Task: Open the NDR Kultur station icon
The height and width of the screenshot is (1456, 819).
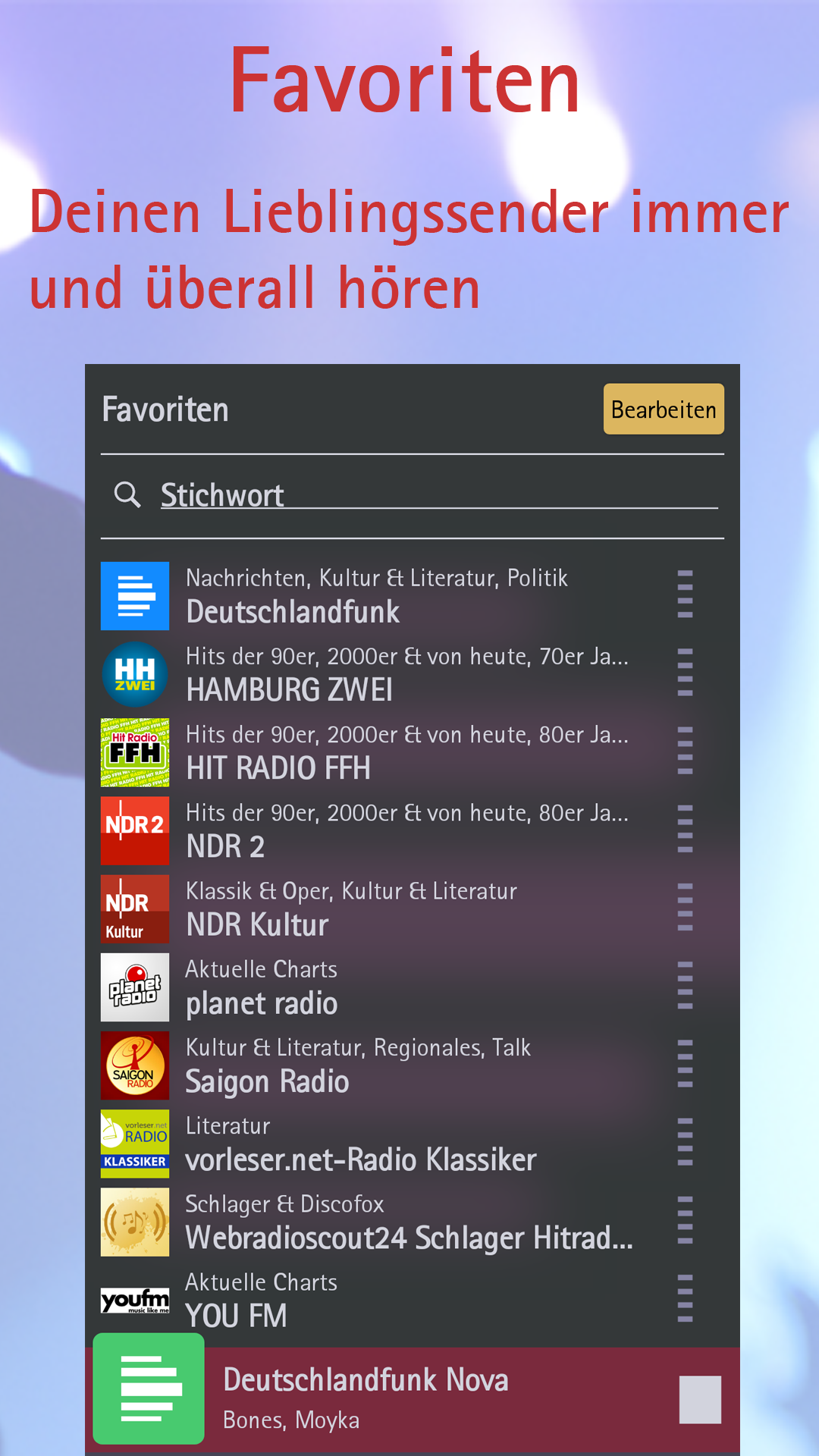Action: click(135, 908)
